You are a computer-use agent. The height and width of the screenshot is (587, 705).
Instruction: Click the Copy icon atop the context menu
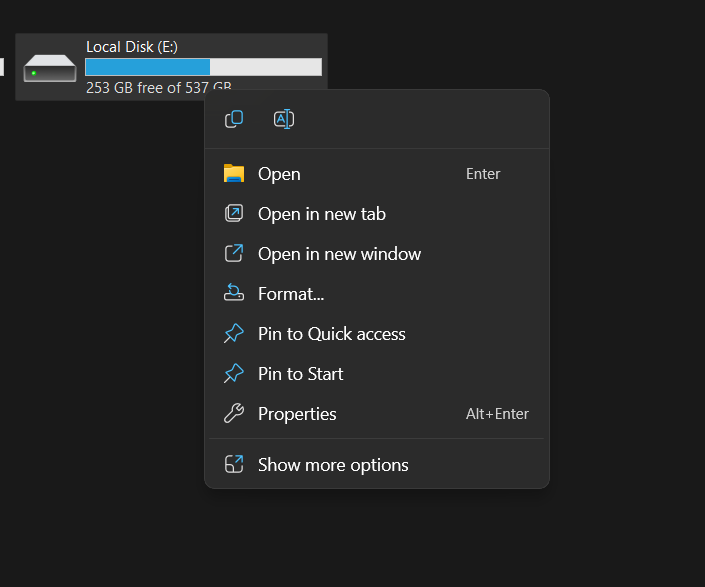click(x=234, y=119)
